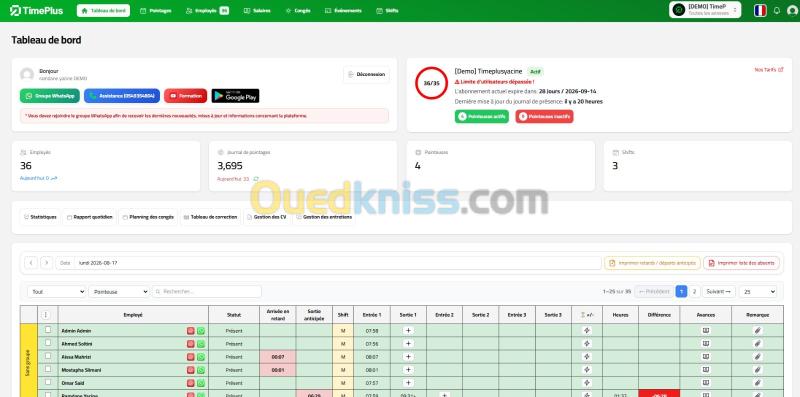
Task: Click the French flag language icon
Action: coord(760,10)
